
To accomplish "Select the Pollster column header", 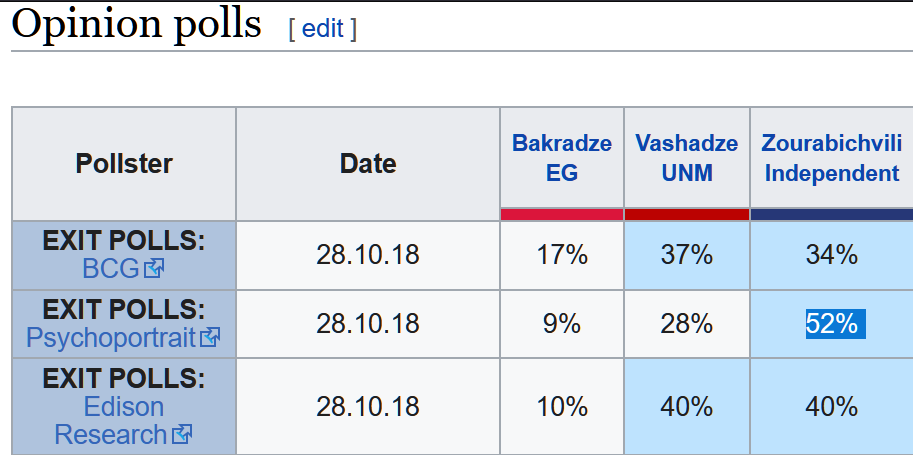I will [x=124, y=164].
